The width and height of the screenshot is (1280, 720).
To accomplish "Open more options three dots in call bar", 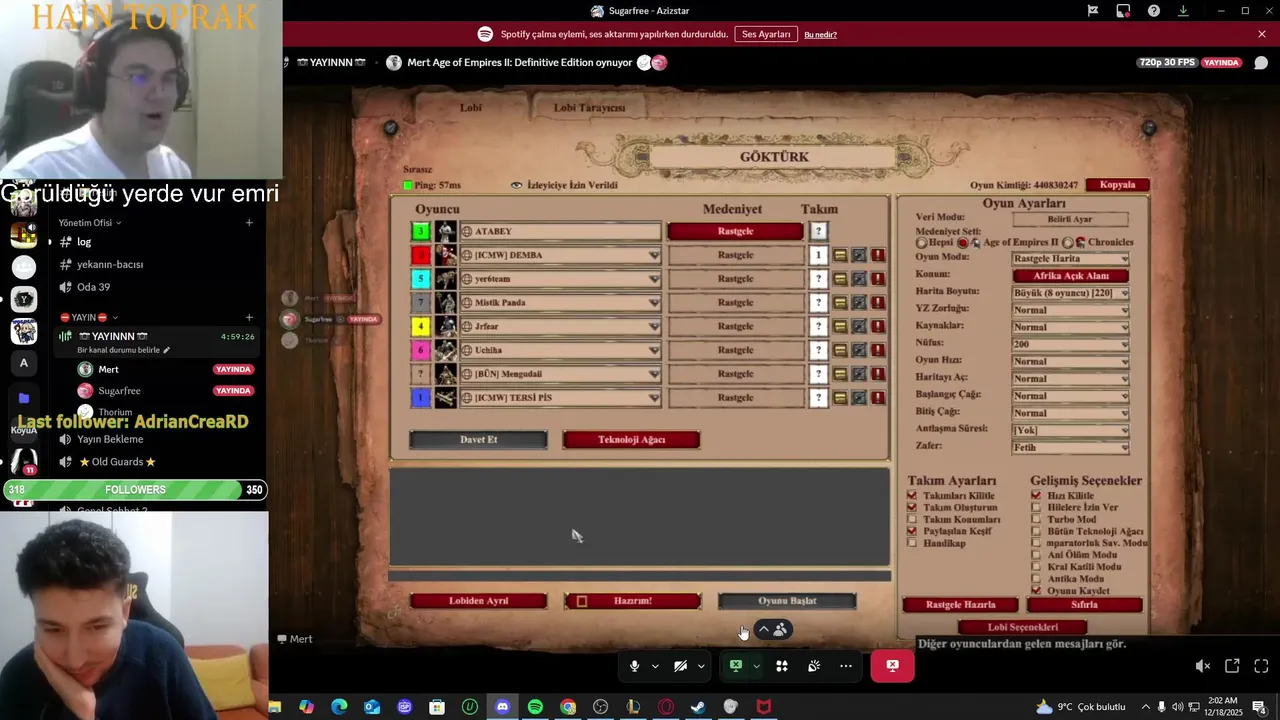I will coord(846,666).
